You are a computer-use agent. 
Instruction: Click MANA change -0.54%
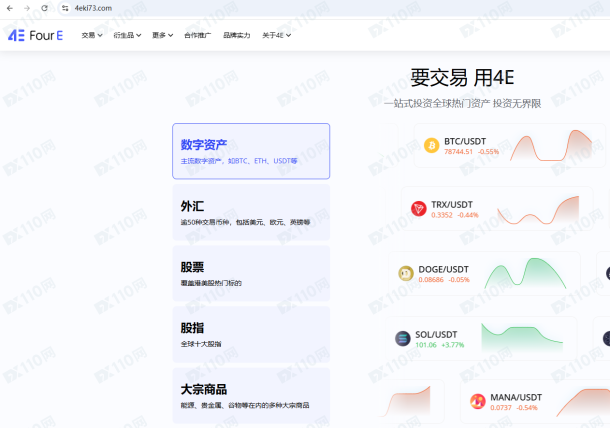pos(527,408)
